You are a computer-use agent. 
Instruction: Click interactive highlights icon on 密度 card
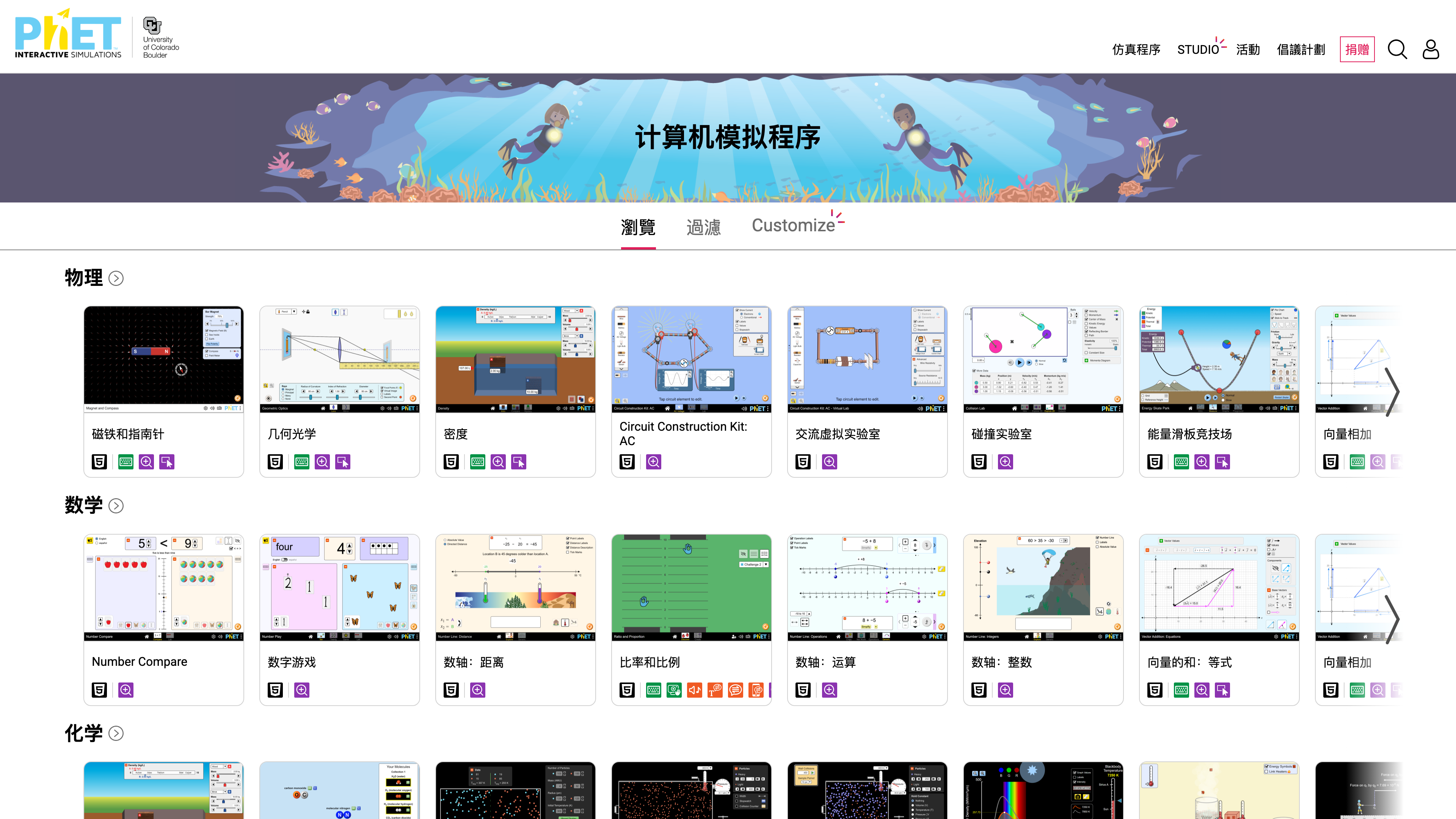click(518, 462)
